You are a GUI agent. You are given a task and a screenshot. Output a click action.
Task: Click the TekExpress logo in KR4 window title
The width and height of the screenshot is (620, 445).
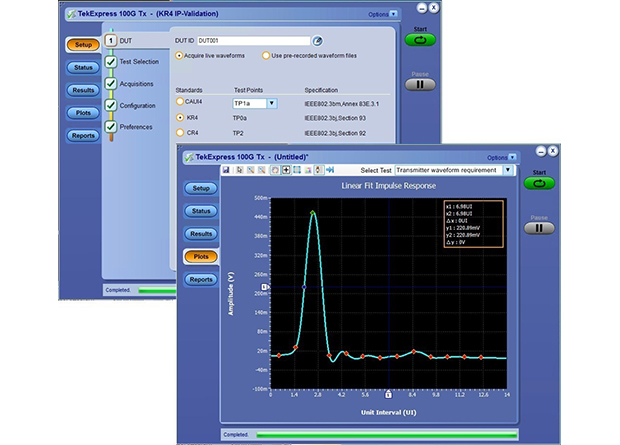72,14
